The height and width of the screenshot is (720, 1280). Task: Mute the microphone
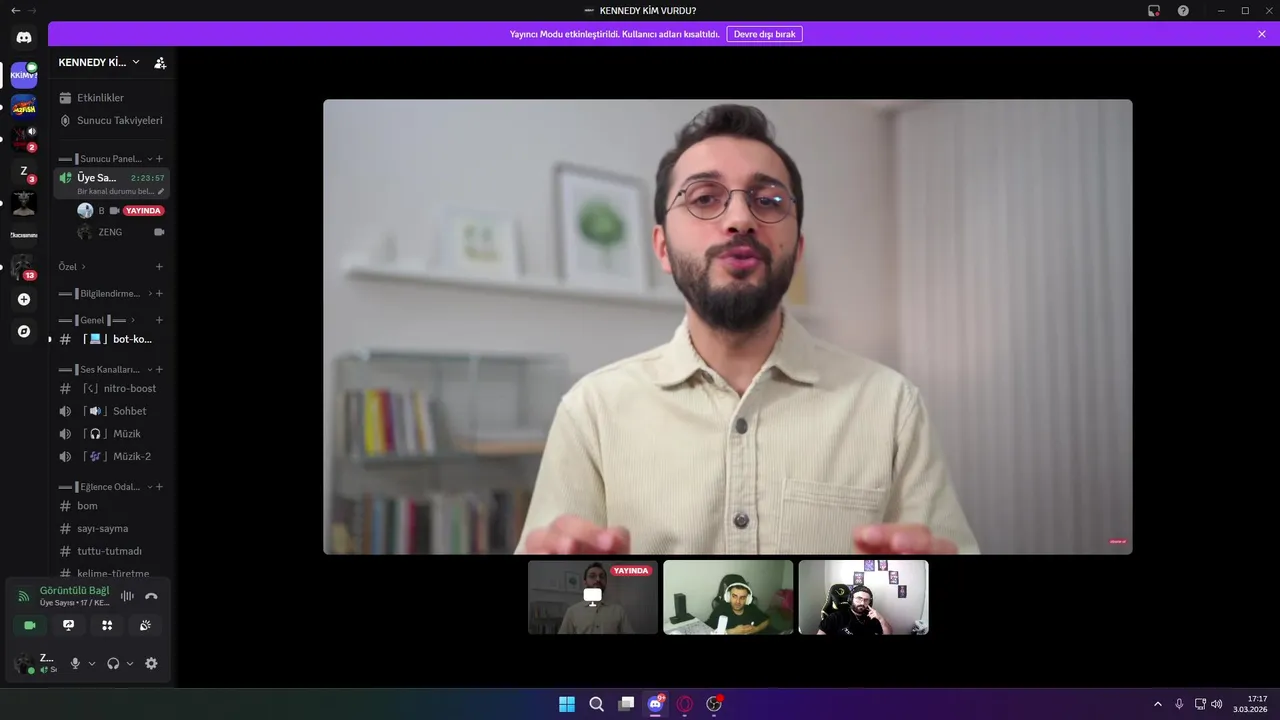tap(75, 663)
